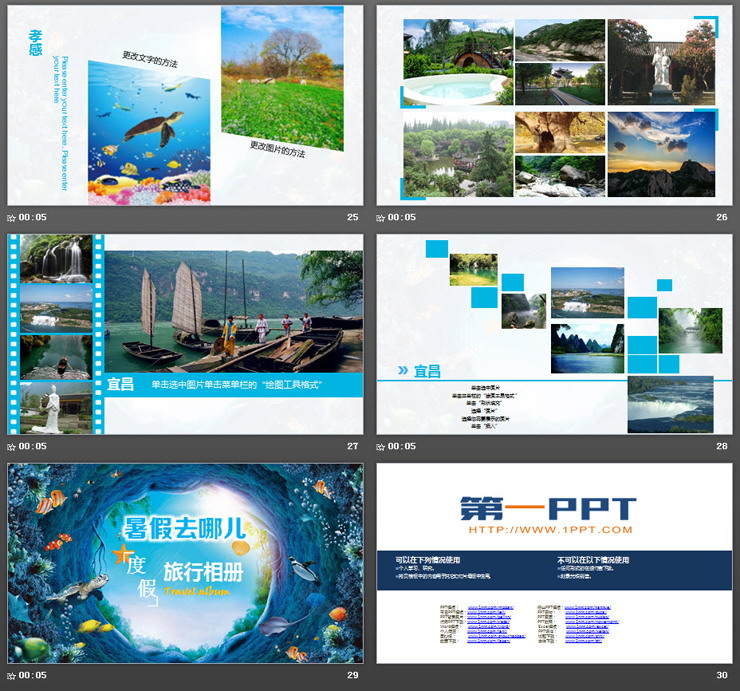The height and width of the screenshot is (691, 740).
Task: Click the transition star icon under slide 26
Action: coord(381,217)
